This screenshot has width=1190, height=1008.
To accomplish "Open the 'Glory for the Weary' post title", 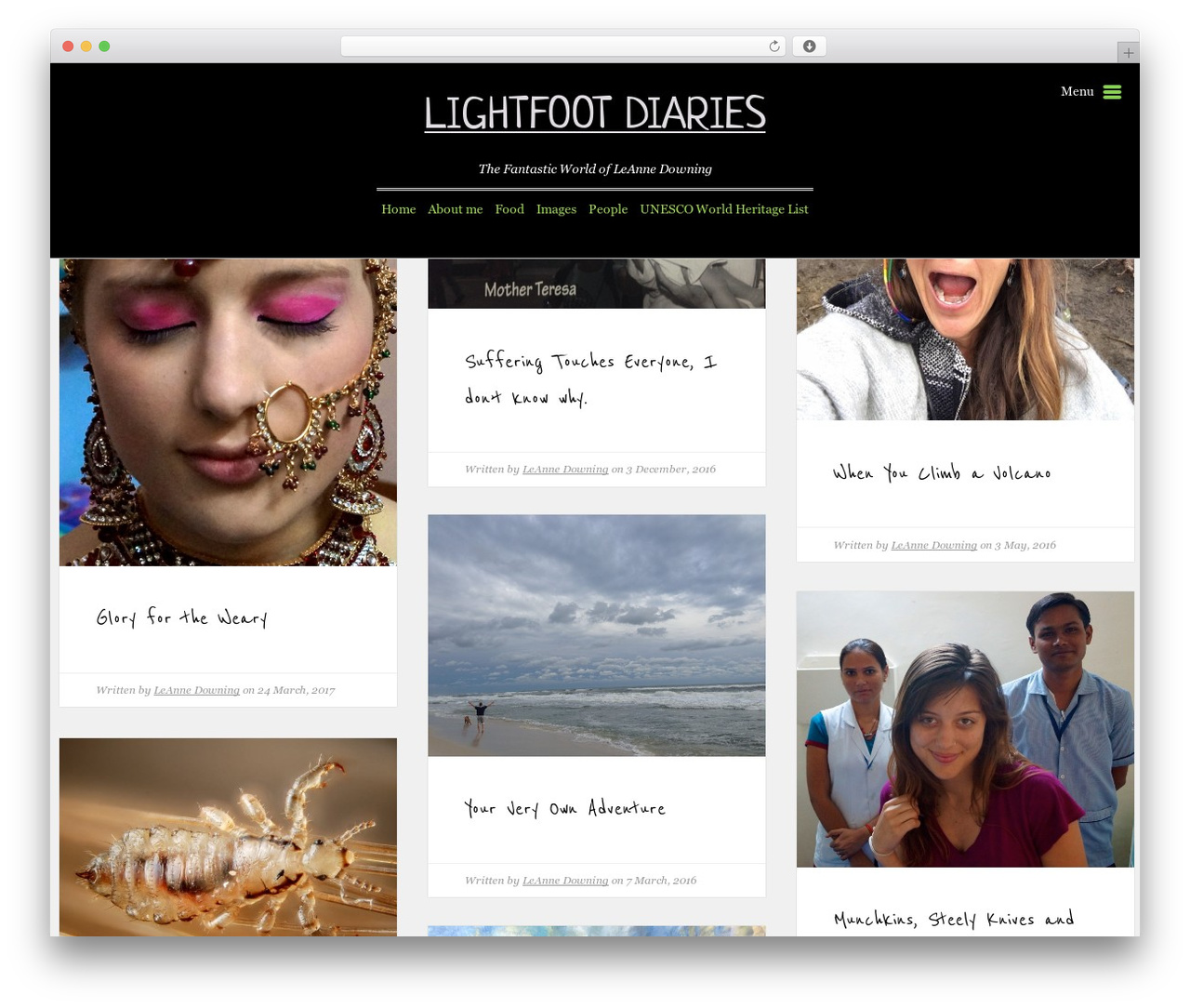I will [x=182, y=617].
